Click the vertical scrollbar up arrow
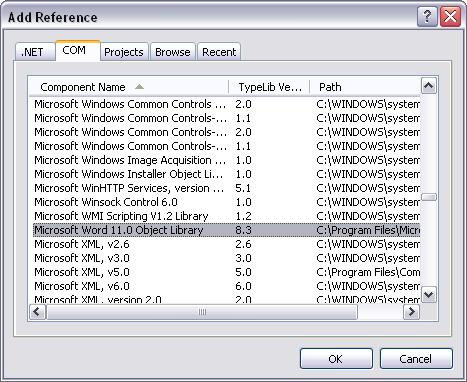467x382 pixels. tap(429, 86)
